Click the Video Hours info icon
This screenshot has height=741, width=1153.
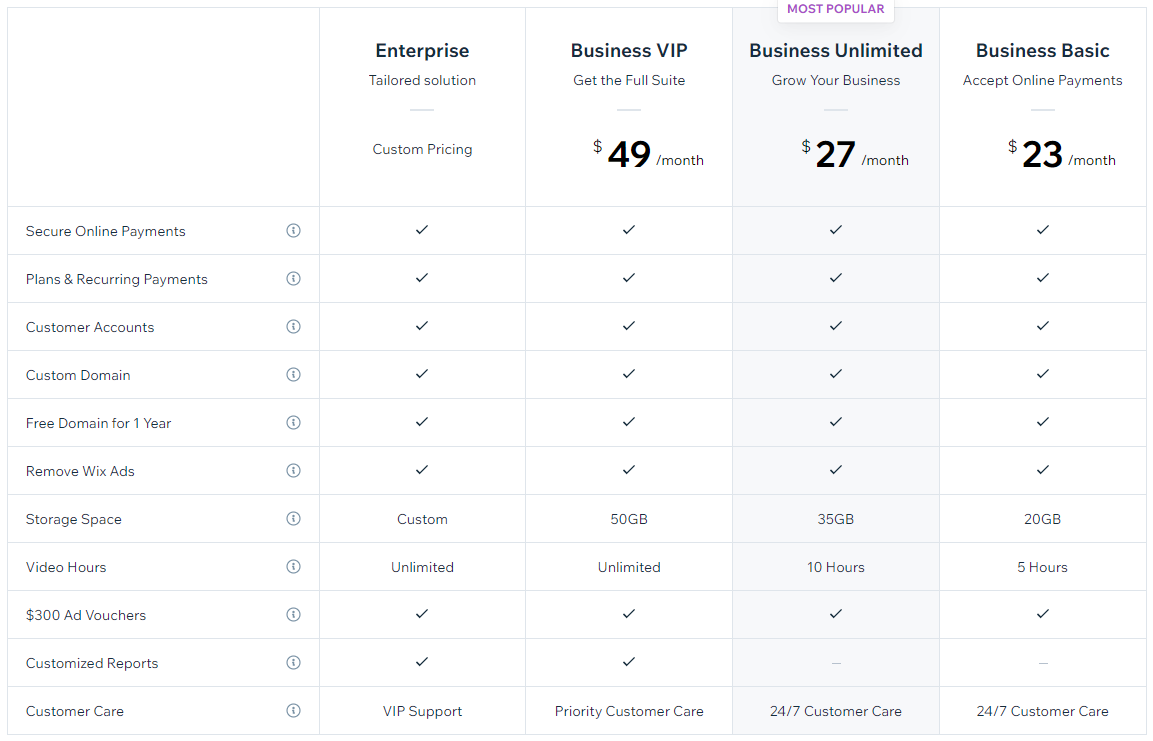point(293,566)
